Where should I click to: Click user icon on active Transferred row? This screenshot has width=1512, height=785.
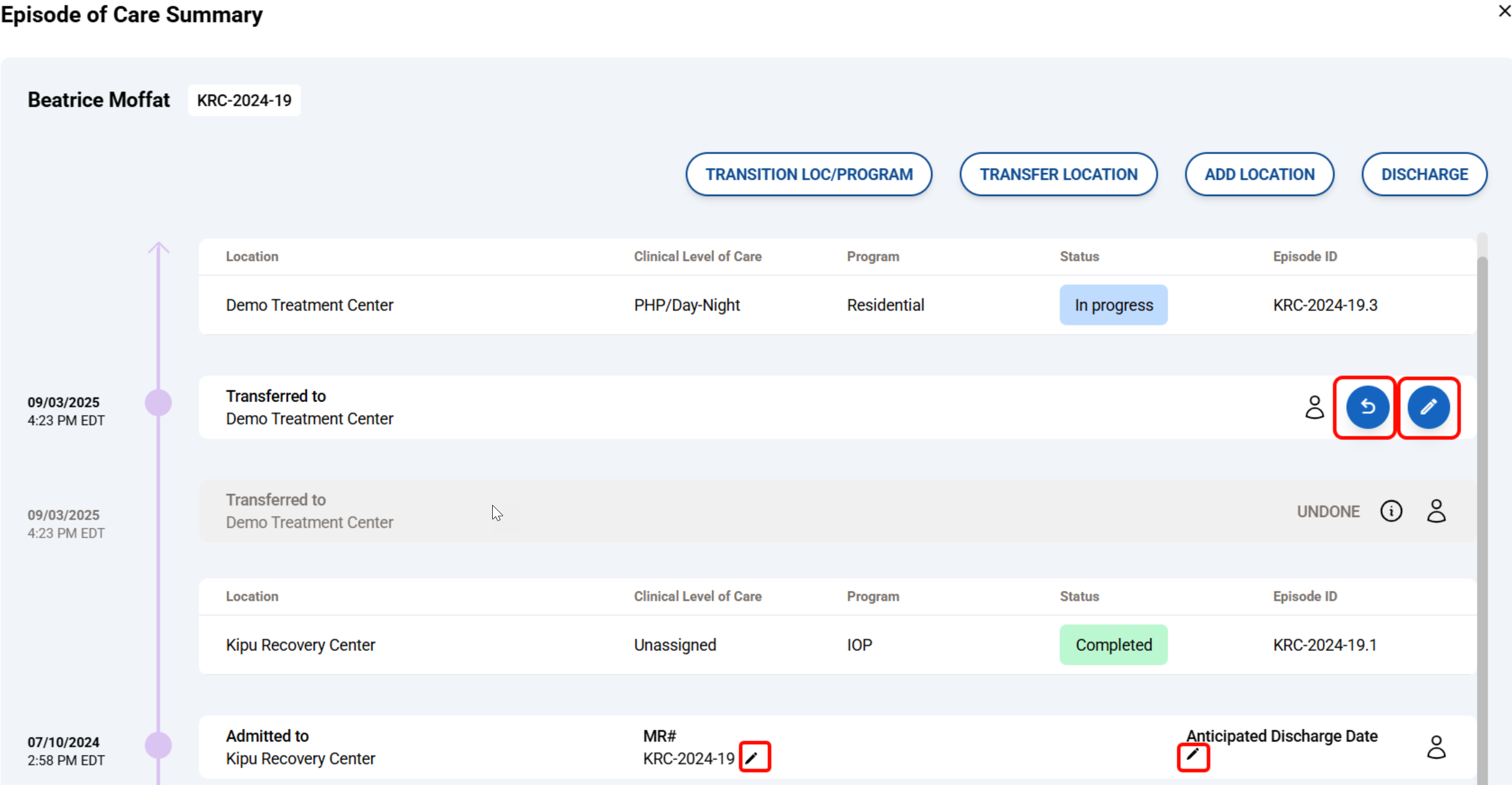(1314, 408)
